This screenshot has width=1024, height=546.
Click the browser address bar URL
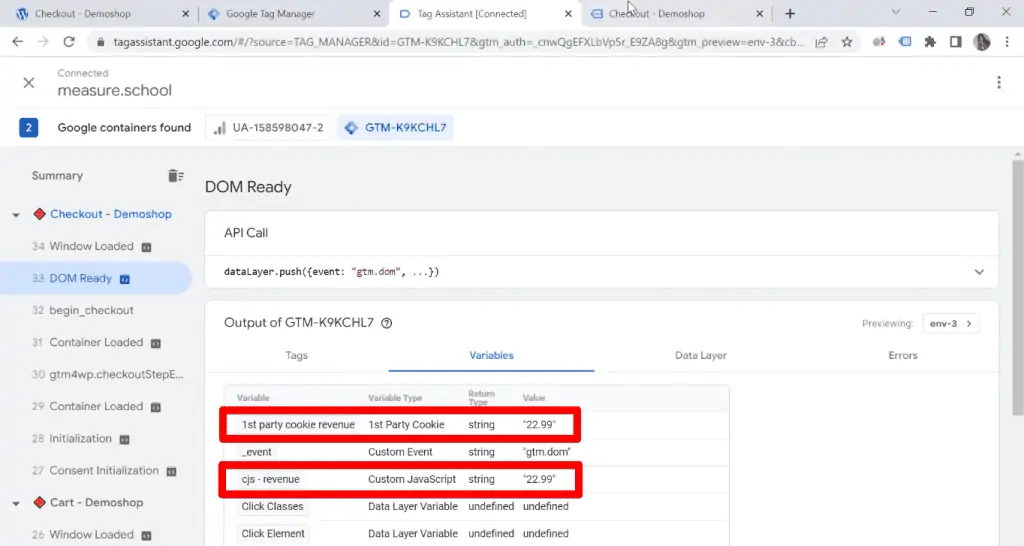point(458,42)
